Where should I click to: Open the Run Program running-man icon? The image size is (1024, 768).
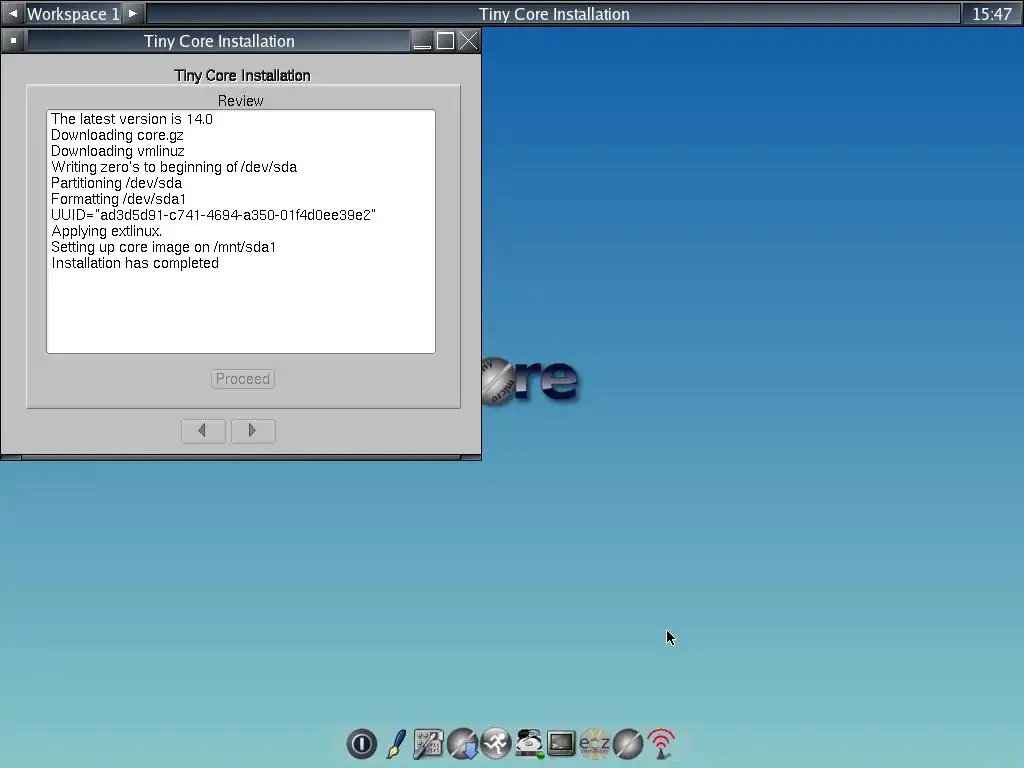(496, 744)
